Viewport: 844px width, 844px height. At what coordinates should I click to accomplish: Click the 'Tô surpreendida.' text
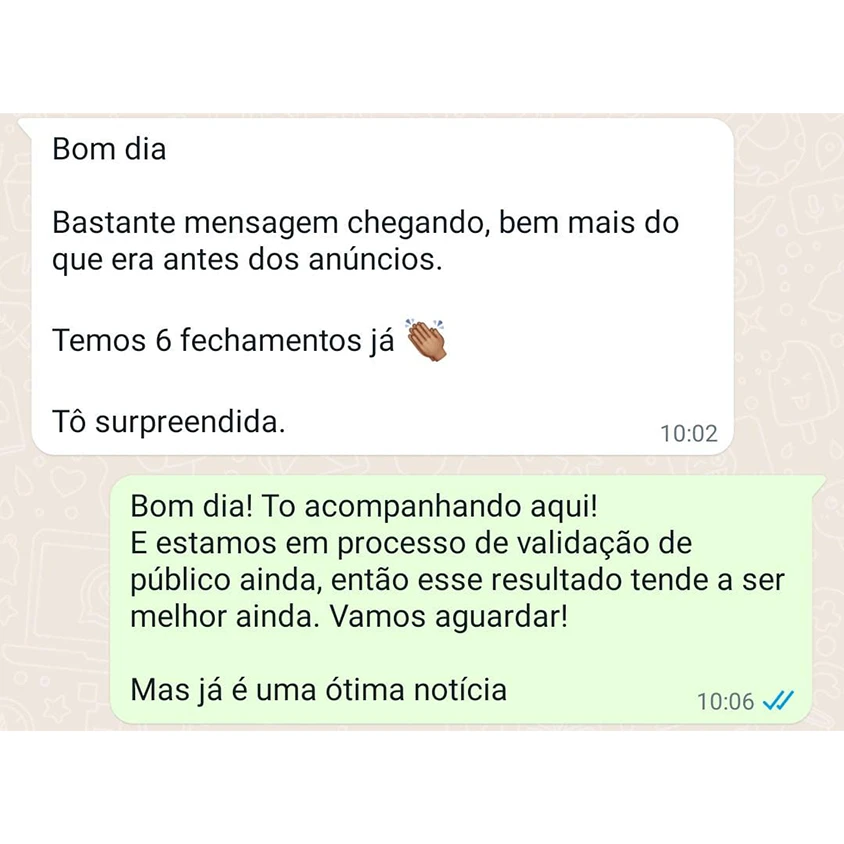[x=168, y=421]
